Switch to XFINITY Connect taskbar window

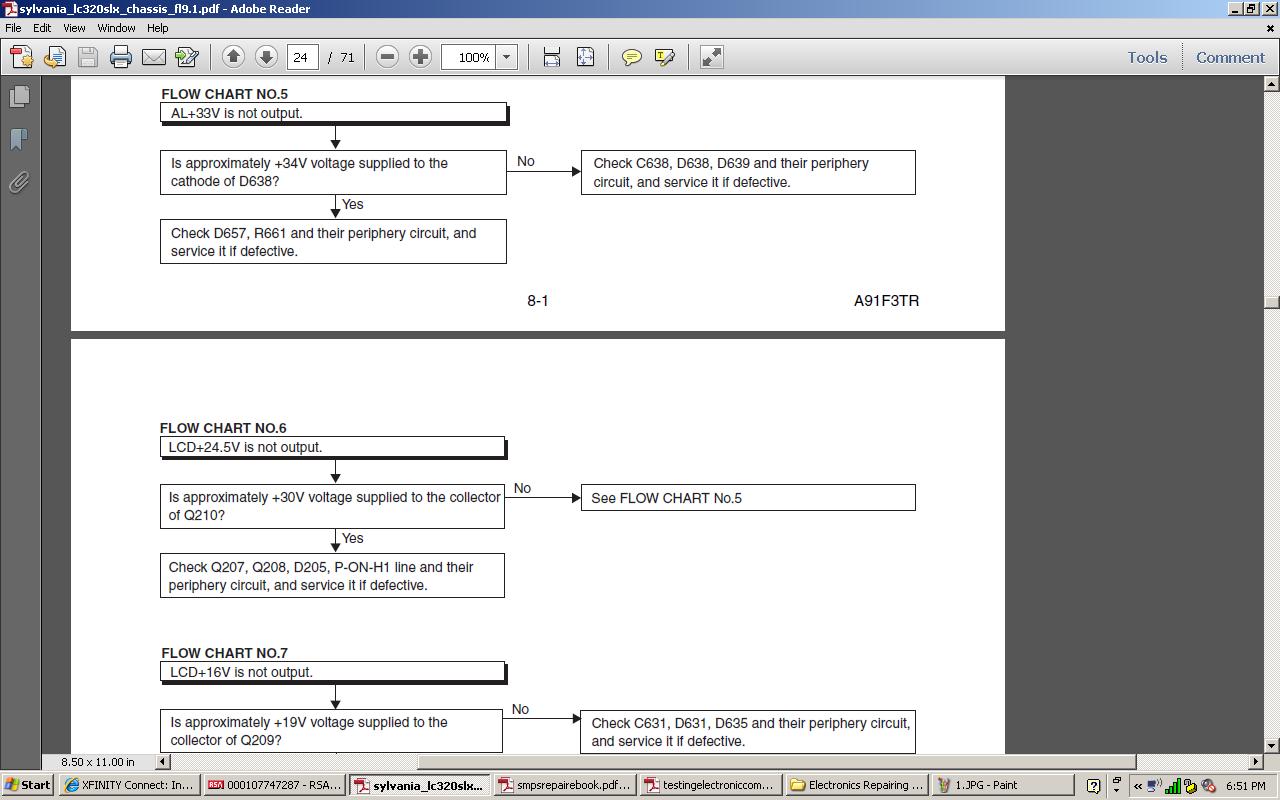129,785
